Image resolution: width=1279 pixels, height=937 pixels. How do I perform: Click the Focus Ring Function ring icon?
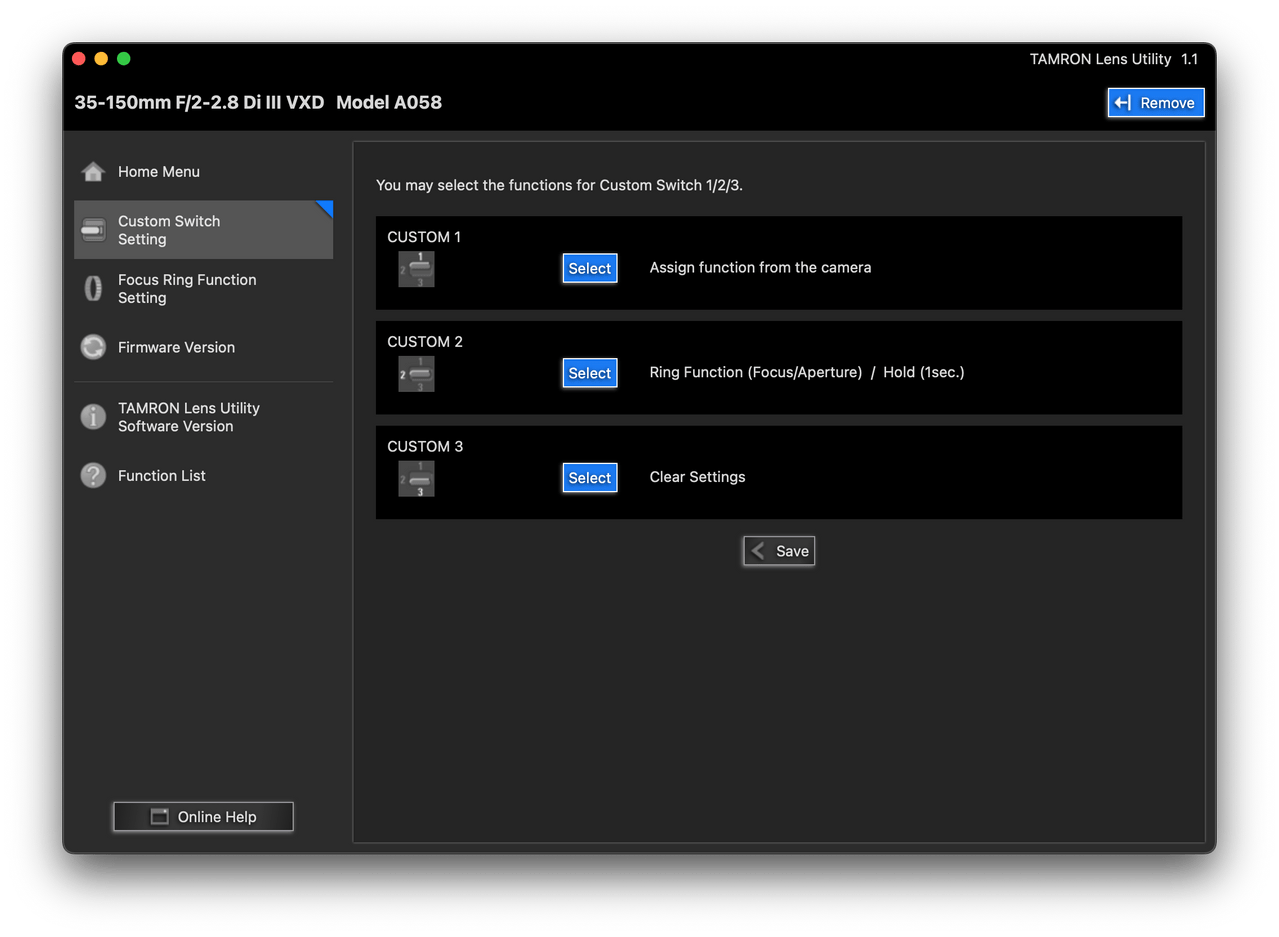93,289
